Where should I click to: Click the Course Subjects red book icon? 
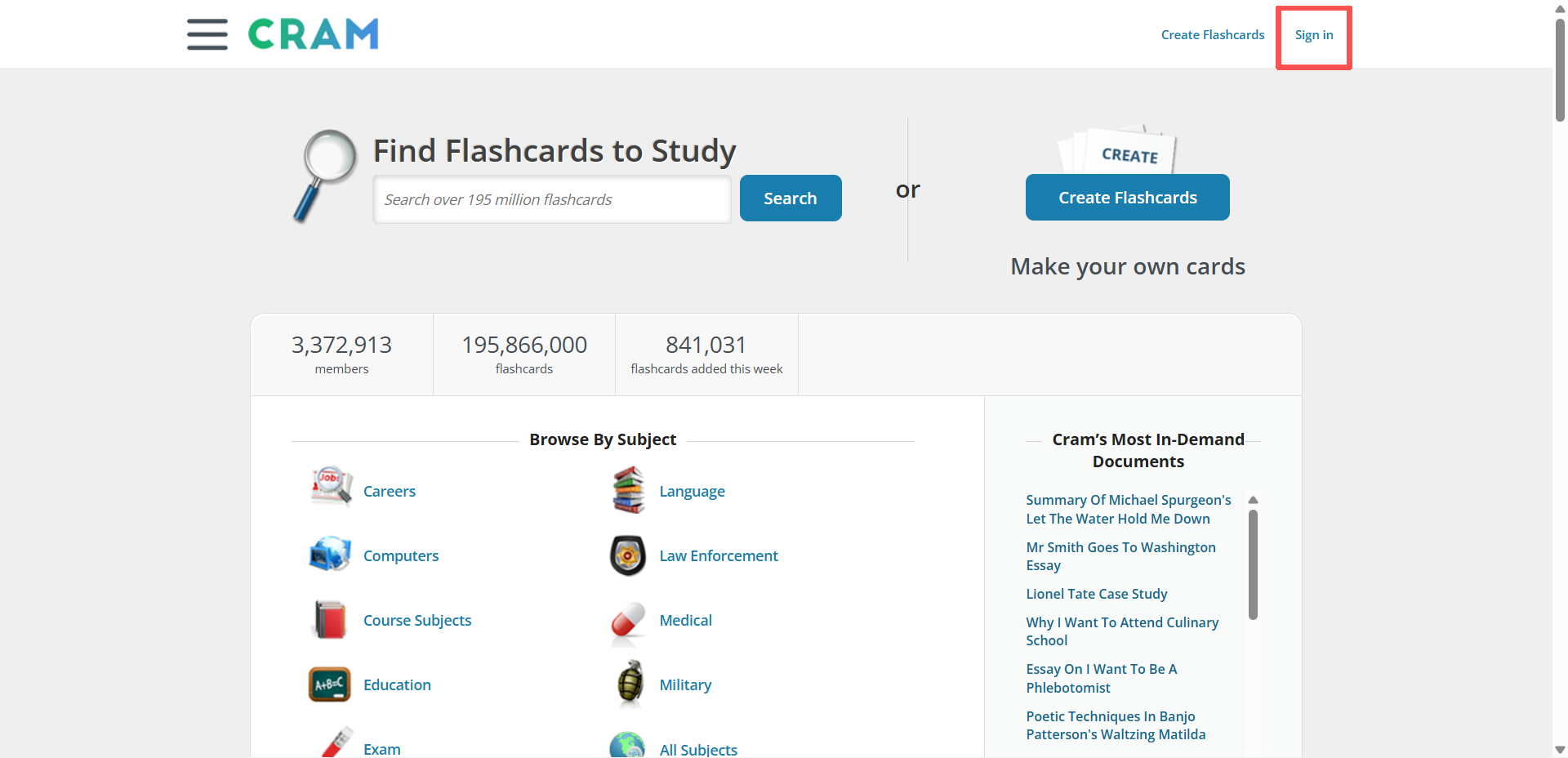(x=330, y=619)
